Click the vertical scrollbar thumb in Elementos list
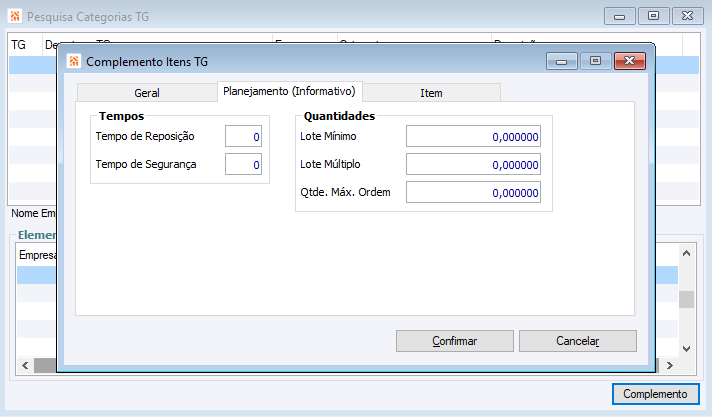This screenshot has height=417, width=712. coord(687,299)
